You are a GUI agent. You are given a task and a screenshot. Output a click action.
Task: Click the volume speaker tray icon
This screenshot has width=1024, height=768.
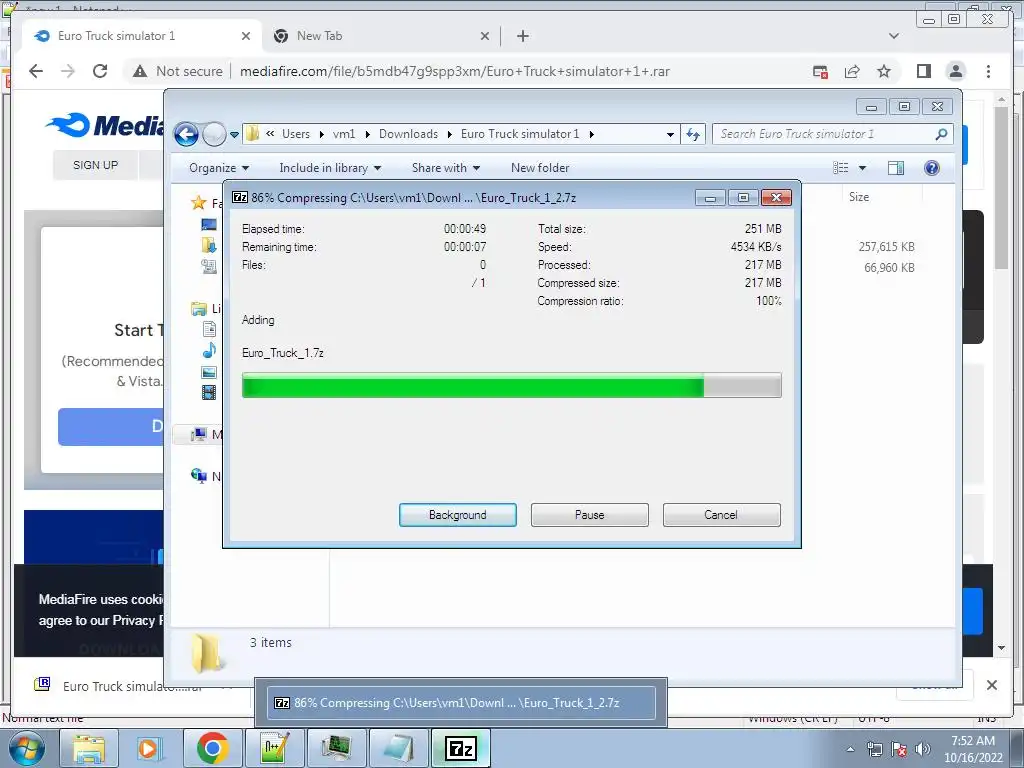[922, 749]
